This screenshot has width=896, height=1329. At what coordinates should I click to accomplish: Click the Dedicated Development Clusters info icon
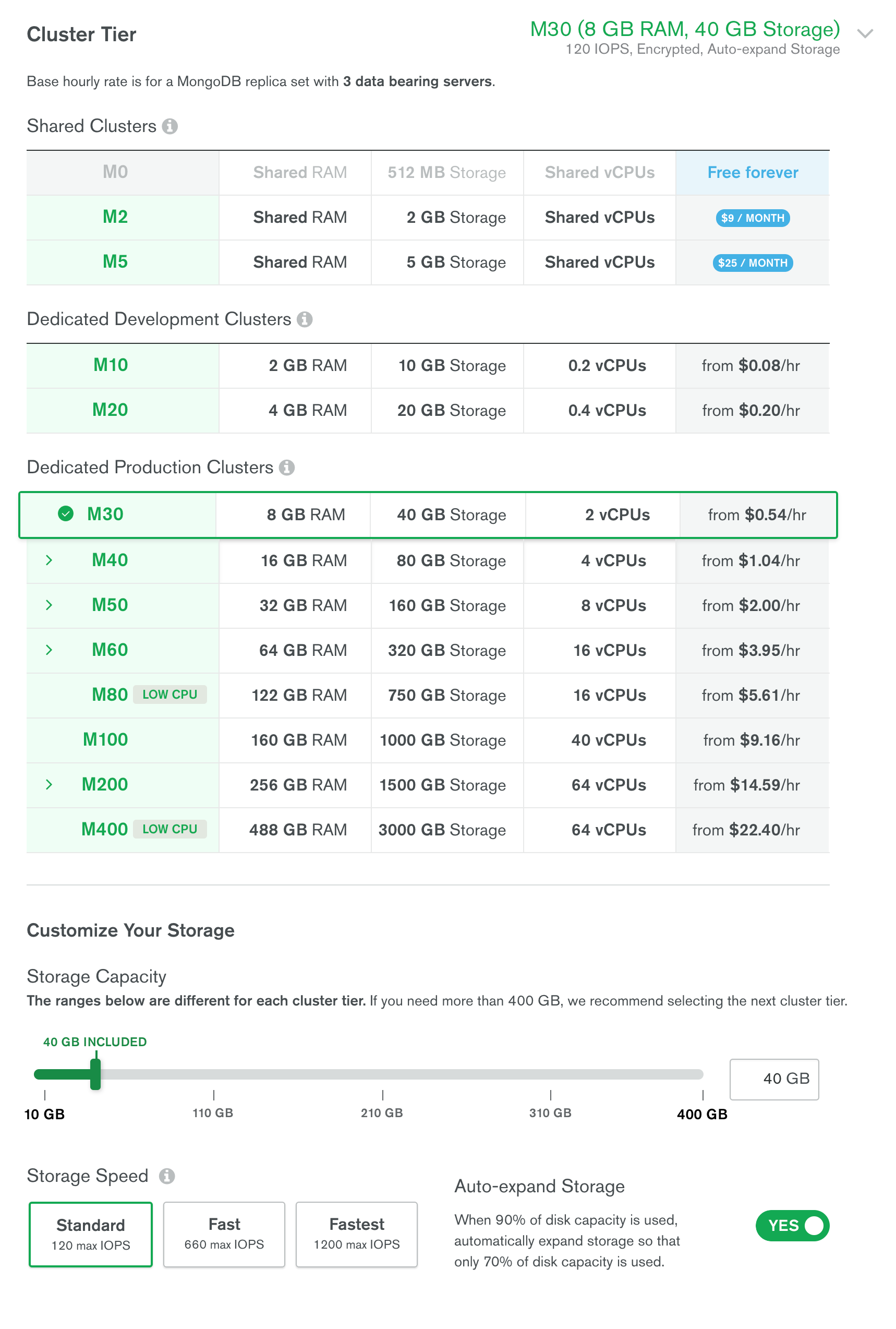pos(305,319)
